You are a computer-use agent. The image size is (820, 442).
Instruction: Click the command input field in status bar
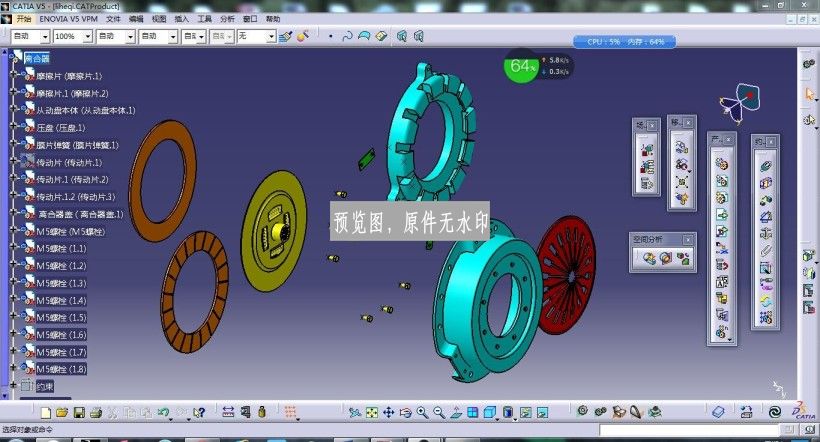point(689,430)
